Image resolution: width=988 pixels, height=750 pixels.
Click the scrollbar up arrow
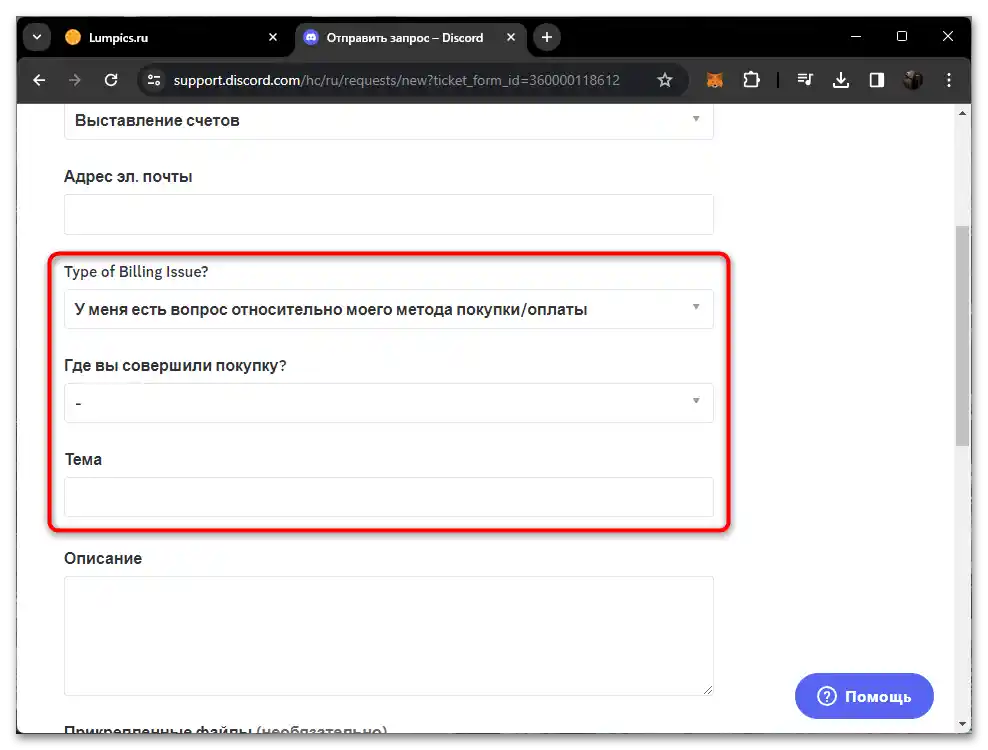click(962, 113)
